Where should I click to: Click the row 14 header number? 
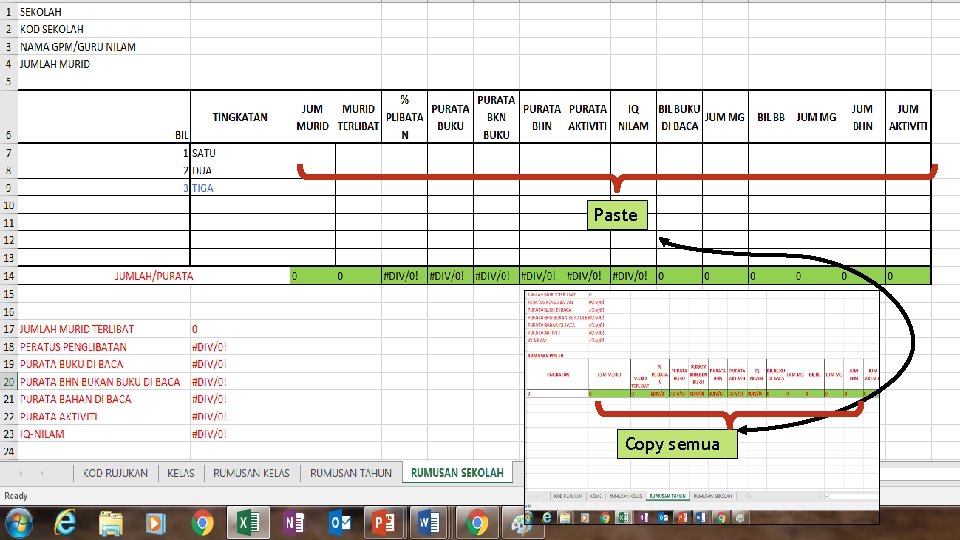point(9,276)
